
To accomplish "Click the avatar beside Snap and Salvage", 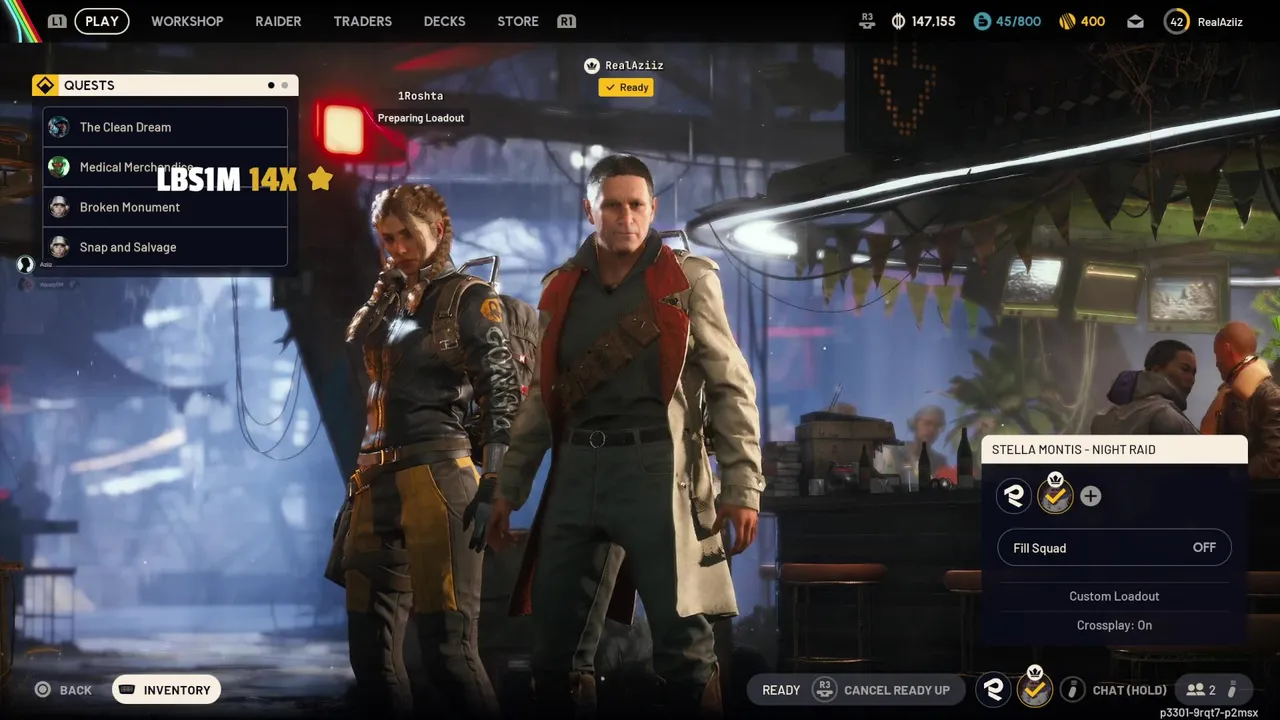I will pyautogui.click(x=59, y=247).
